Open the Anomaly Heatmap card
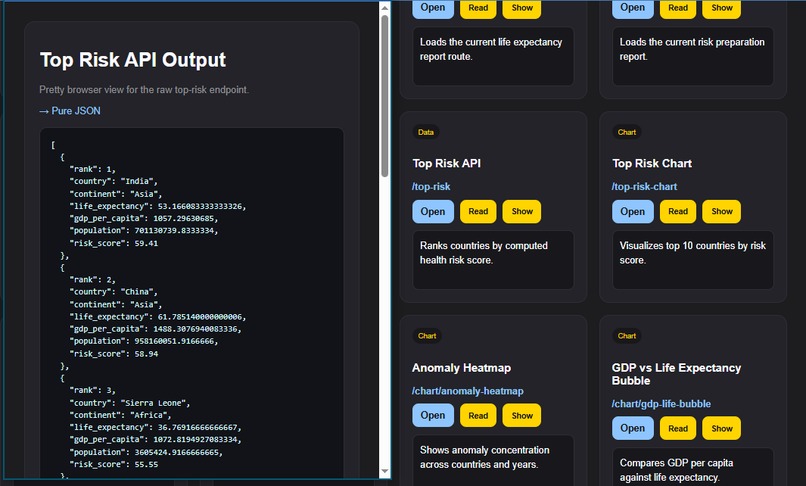 (x=433, y=415)
